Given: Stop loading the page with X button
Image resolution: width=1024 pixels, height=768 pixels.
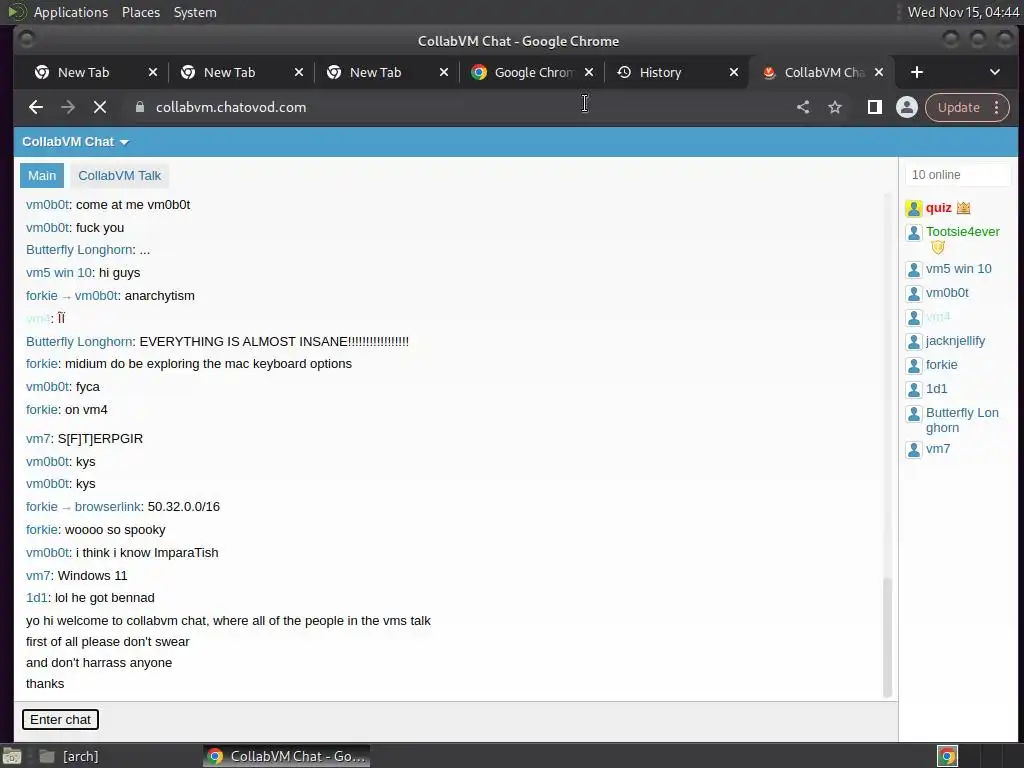Looking at the screenshot, I should [x=100, y=107].
